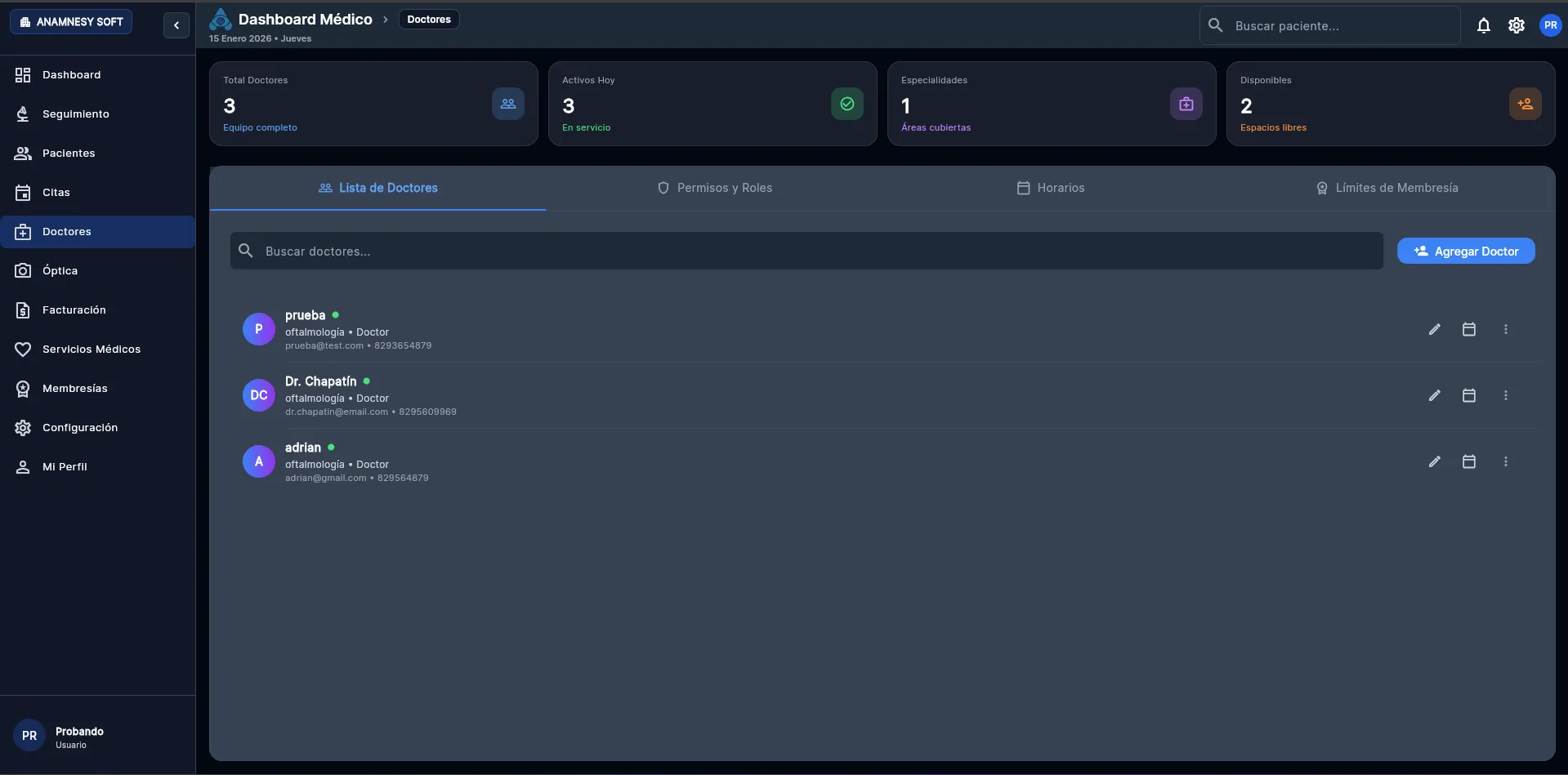This screenshot has width=1568, height=775.
Task: Switch to Permisos y Roles tab
Action: (x=715, y=188)
